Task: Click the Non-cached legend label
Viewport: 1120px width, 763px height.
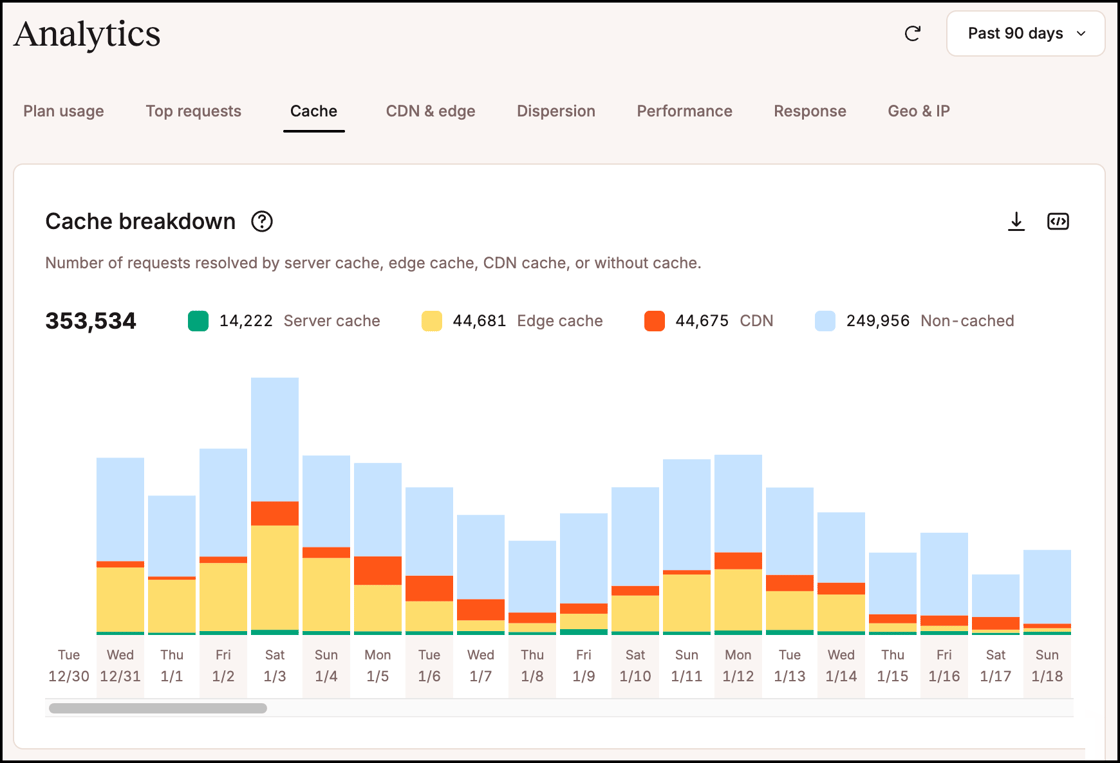Action: point(967,321)
